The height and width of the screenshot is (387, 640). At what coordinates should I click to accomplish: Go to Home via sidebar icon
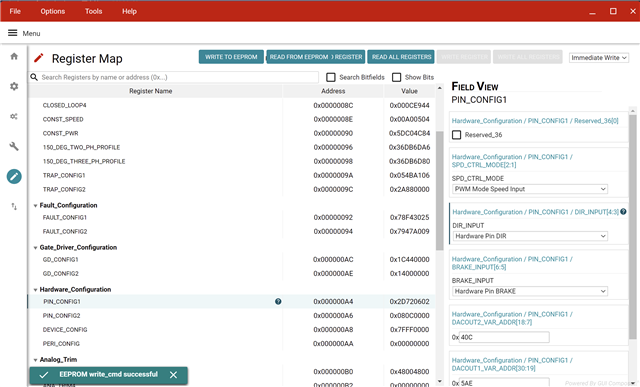pyautogui.click(x=14, y=56)
